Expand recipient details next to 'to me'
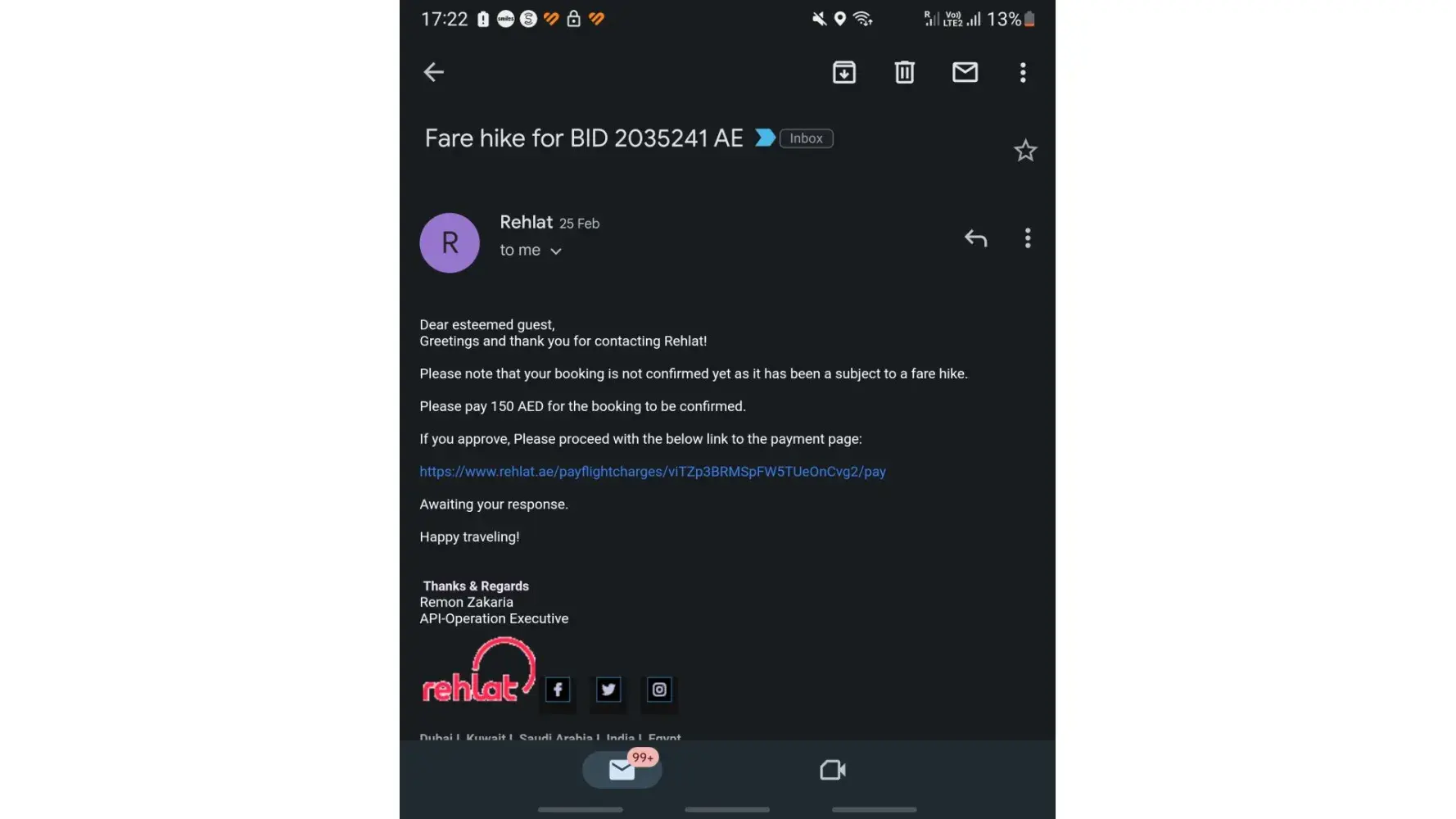The image size is (1456, 819). (x=556, y=251)
